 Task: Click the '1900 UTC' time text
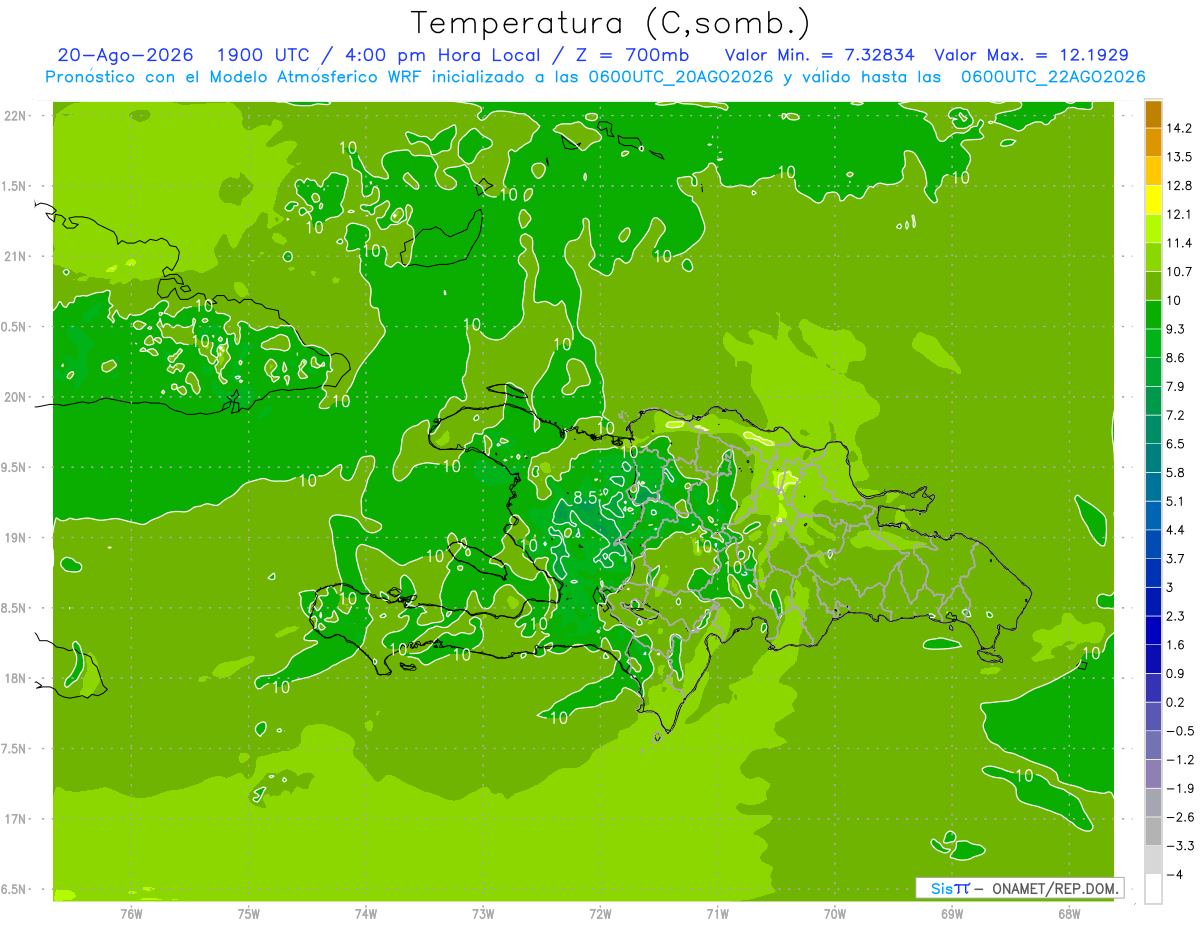click(265, 55)
